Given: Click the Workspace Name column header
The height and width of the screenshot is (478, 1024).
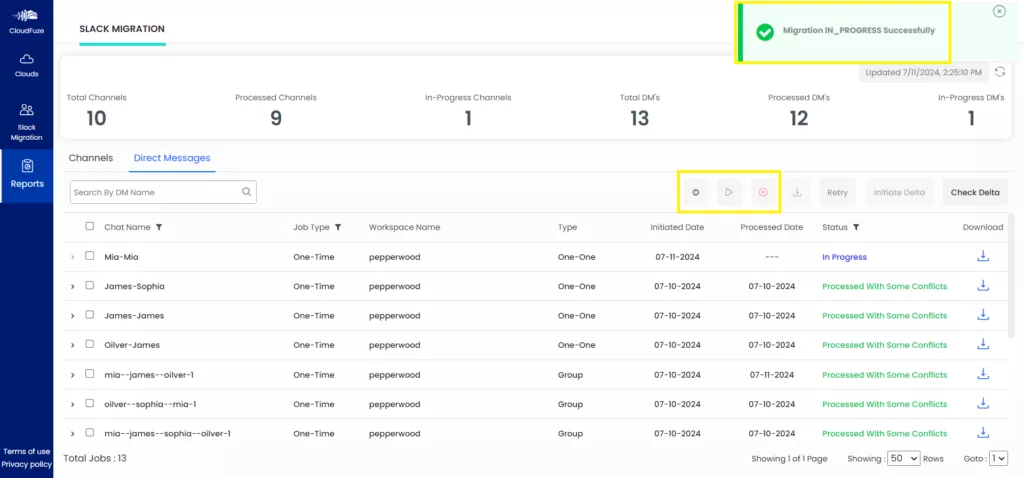Looking at the screenshot, I should tap(404, 227).
